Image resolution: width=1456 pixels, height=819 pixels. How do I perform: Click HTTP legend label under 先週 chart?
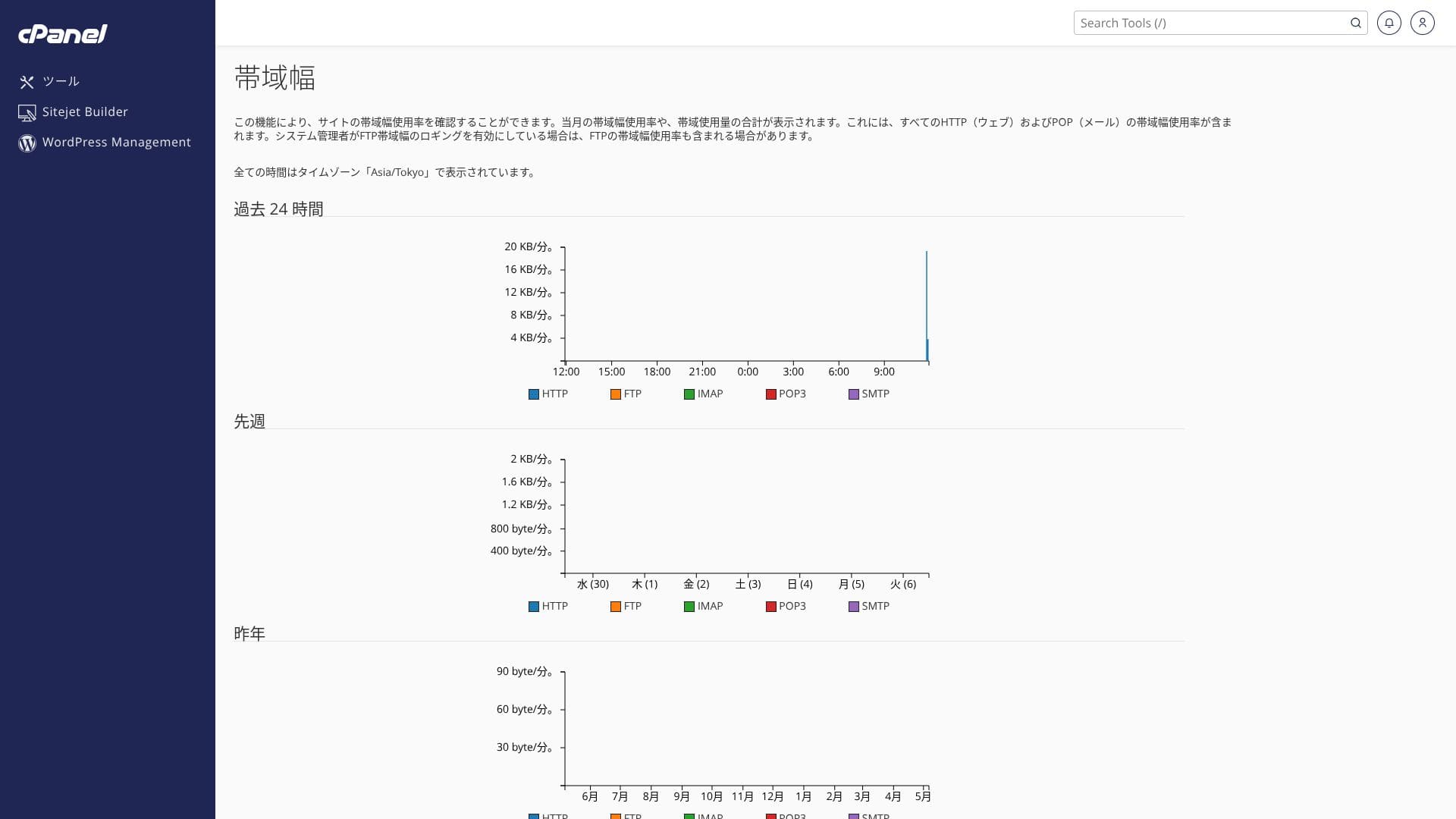554,607
